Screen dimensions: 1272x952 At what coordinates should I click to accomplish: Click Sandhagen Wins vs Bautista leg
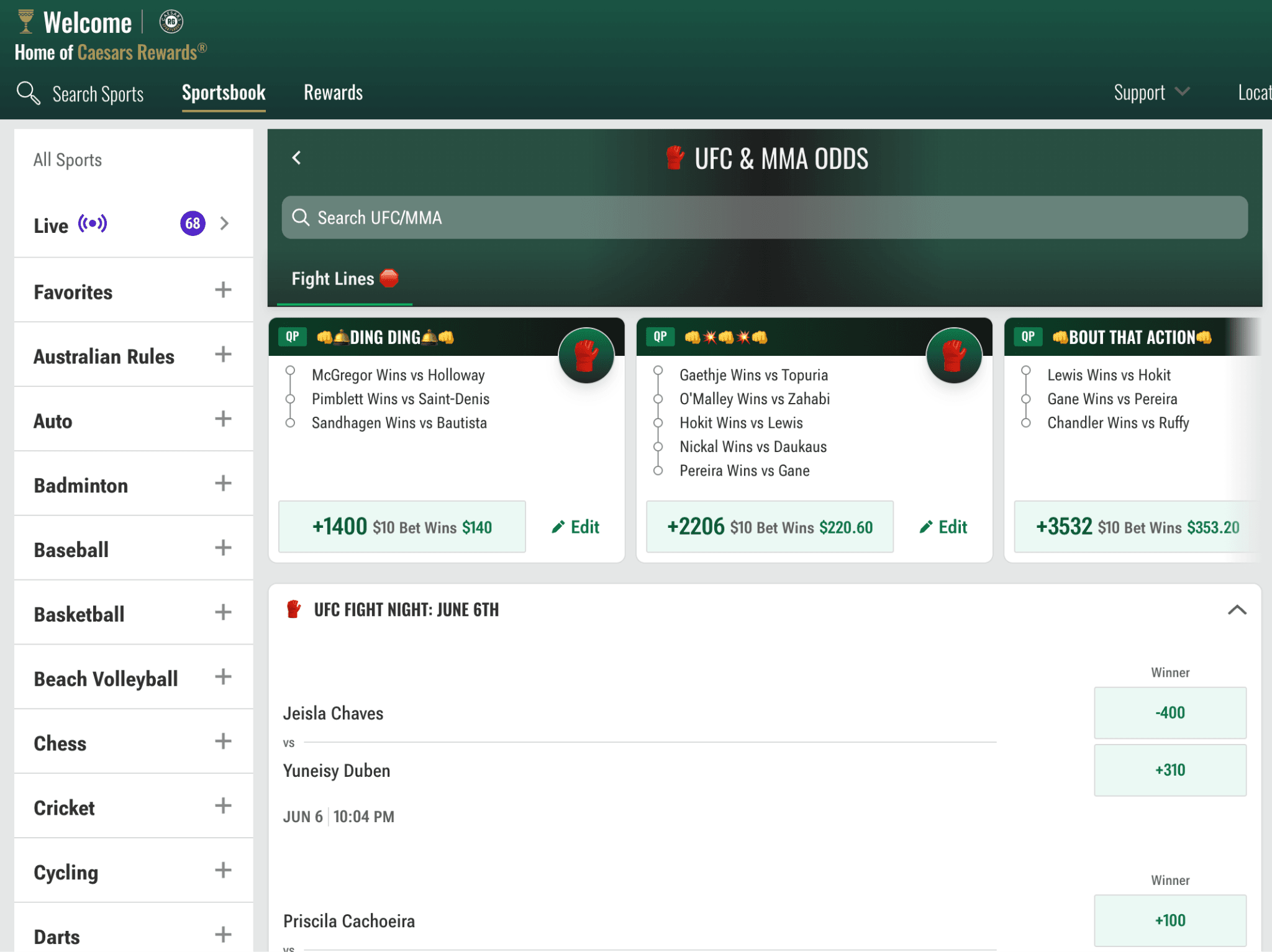399,423
